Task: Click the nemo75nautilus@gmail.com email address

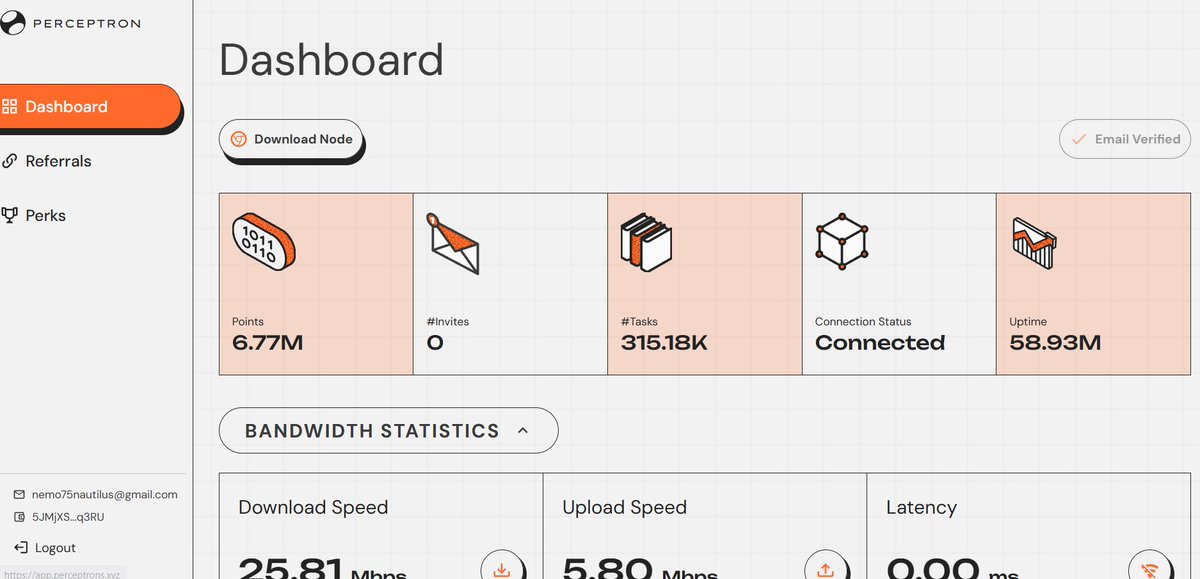Action: (x=105, y=494)
